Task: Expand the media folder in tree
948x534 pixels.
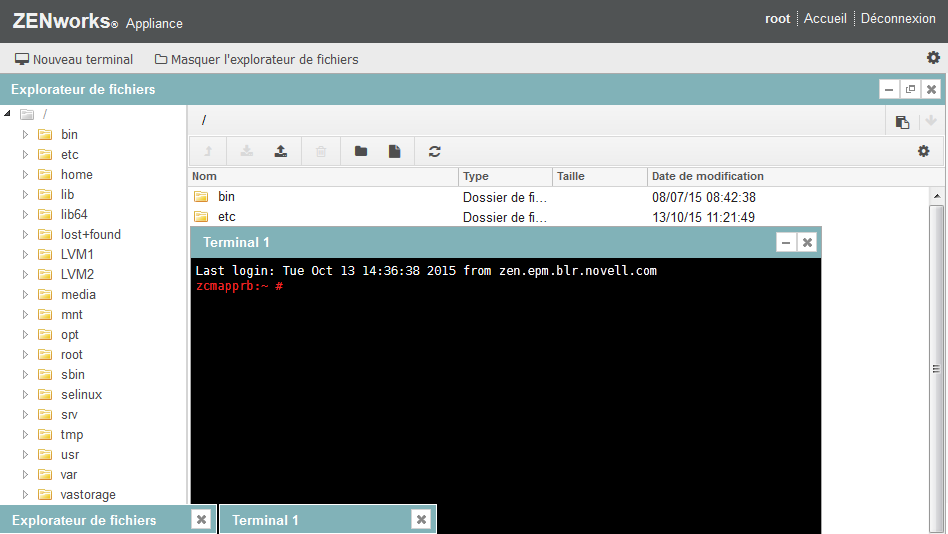Action: pyautogui.click(x=25, y=295)
